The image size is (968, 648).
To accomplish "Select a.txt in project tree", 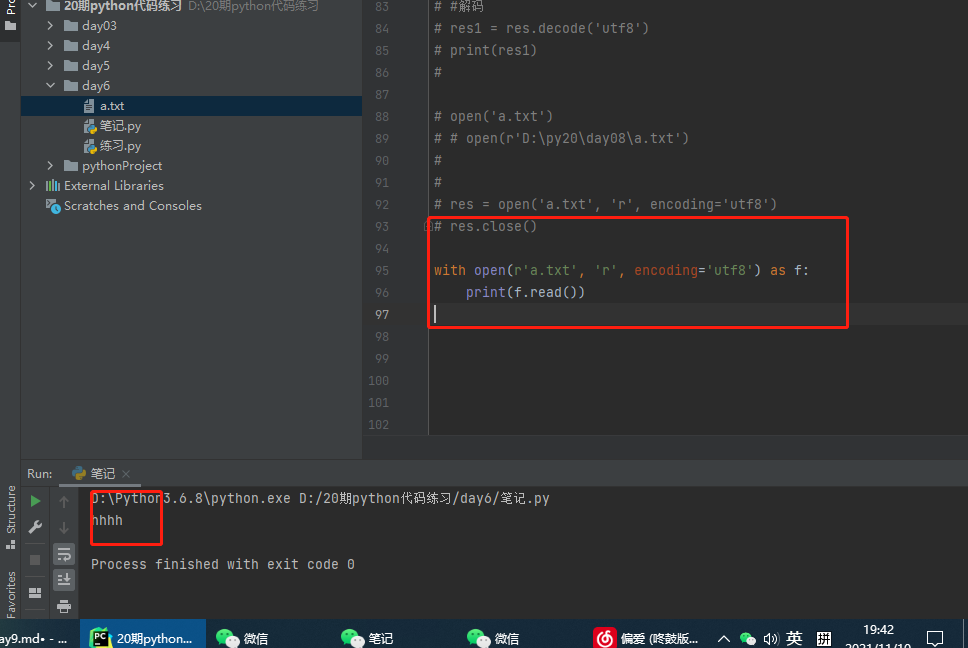I will (x=191, y=106).
